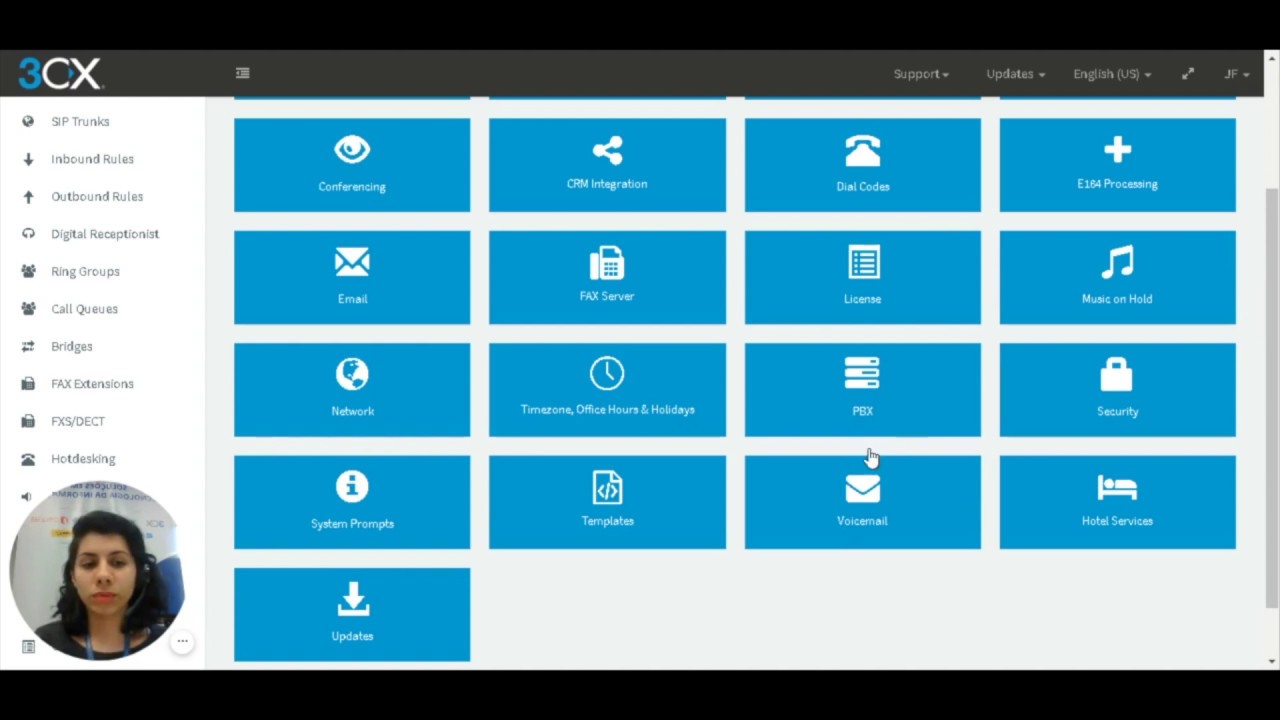Open the Conferencing settings tile
This screenshot has height=720, width=1280.
coord(352,165)
